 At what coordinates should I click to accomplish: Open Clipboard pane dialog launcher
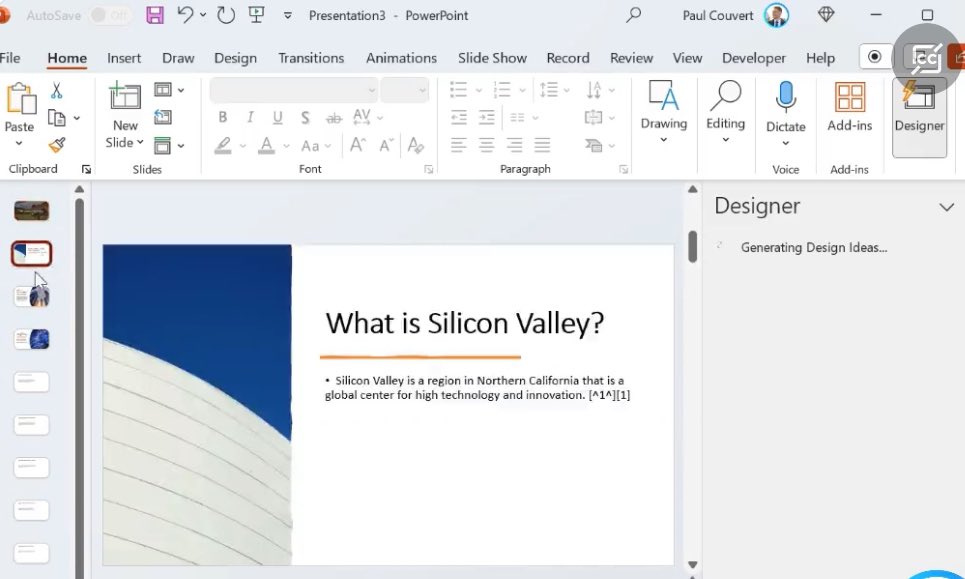point(86,169)
